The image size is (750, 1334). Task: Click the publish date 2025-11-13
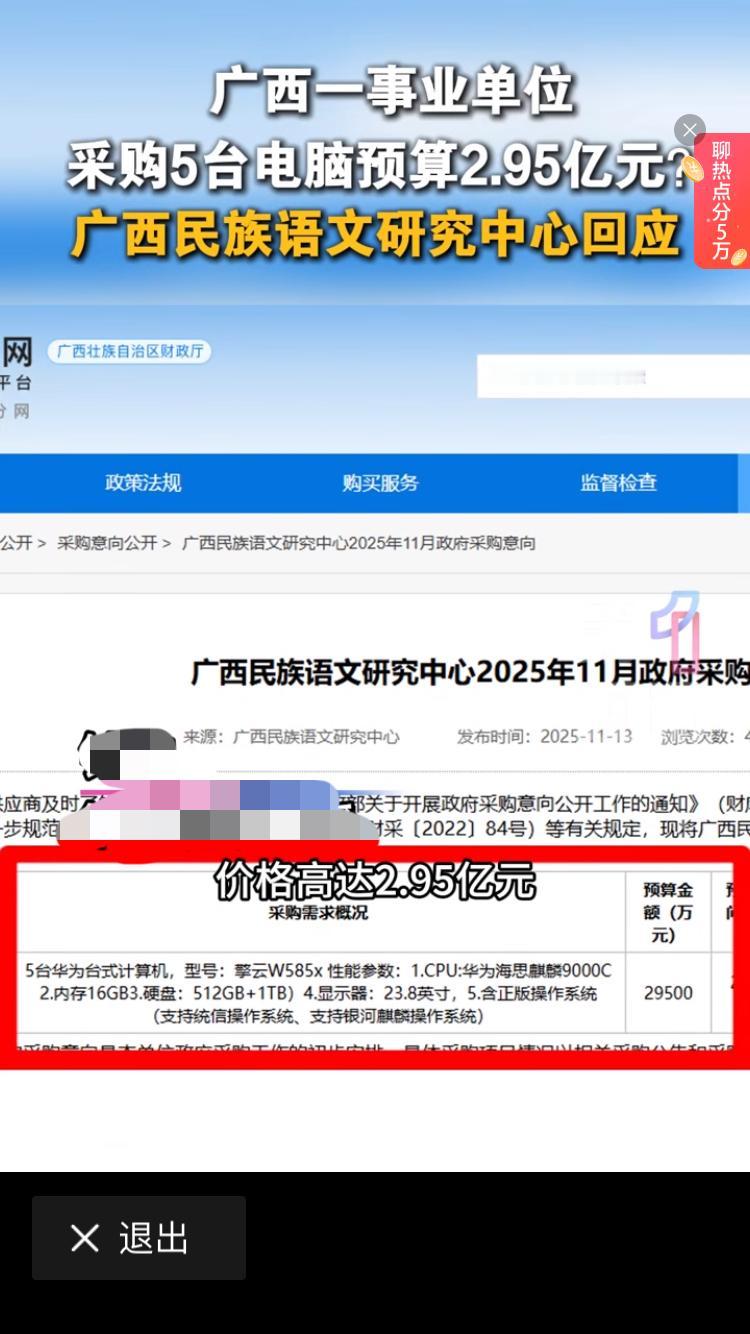[587, 736]
